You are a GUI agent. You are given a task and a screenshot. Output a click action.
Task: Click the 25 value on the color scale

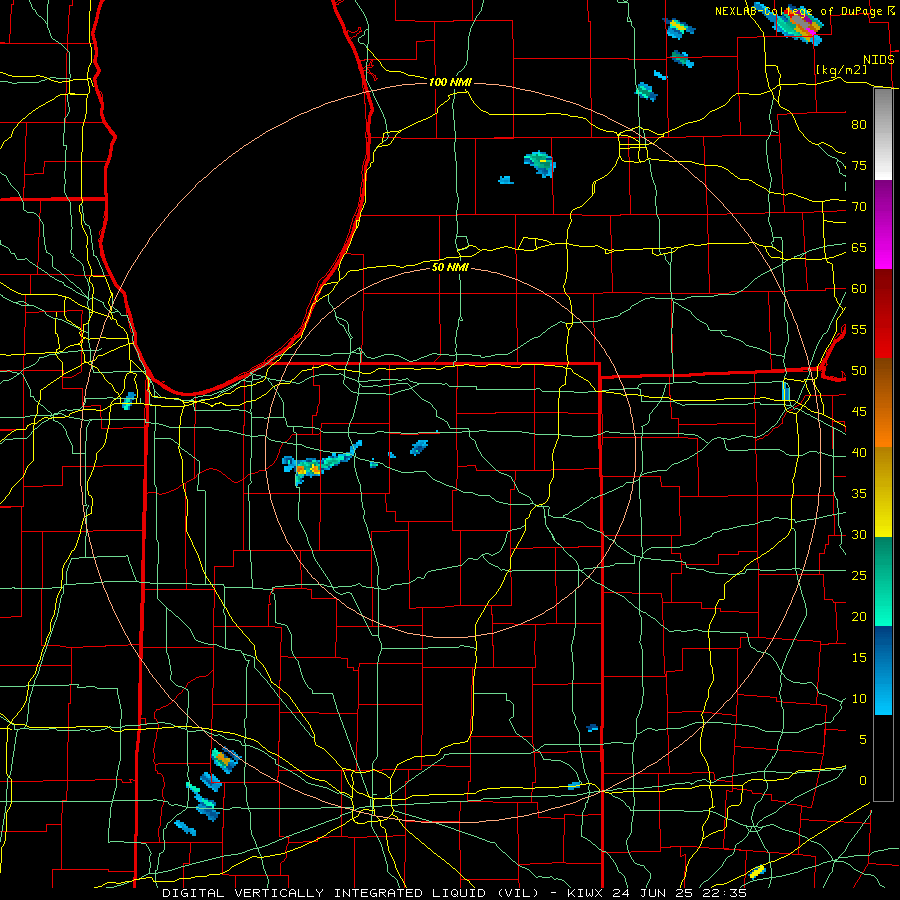(859, 576)
